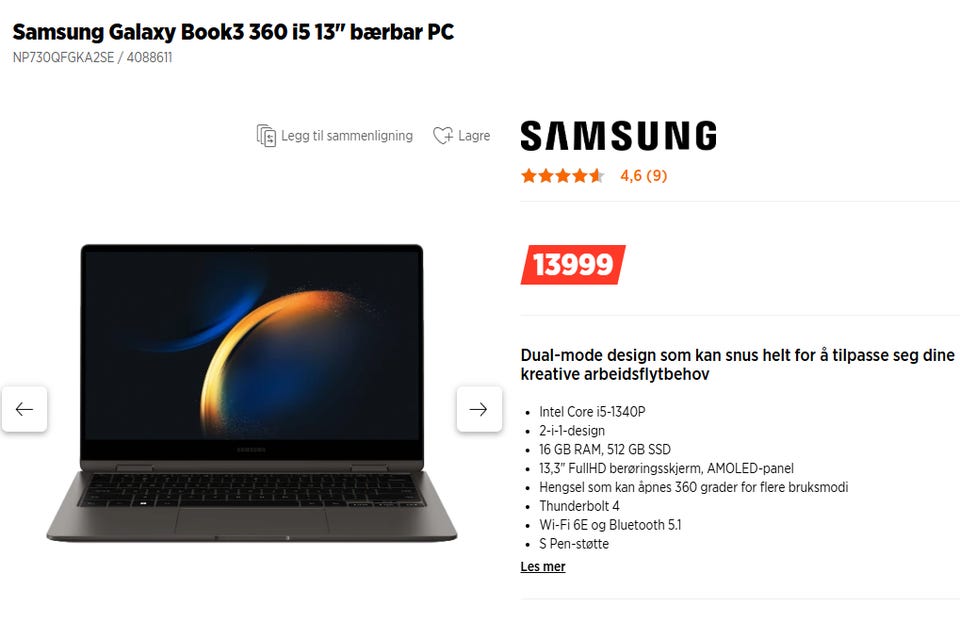Click the heart icon to save product
The height and width of the screenshot is (639, 960).
(443, 135)
